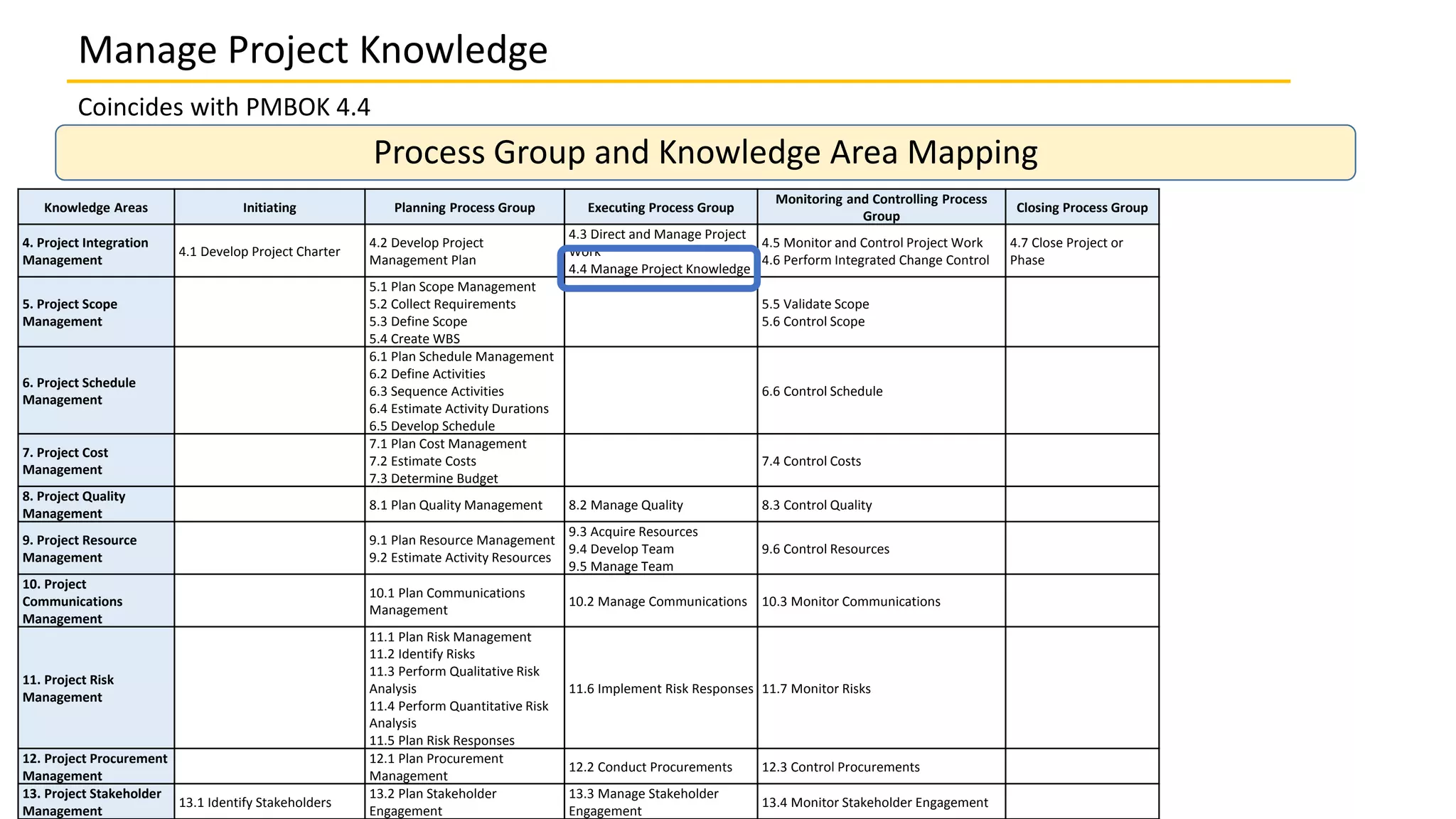Click the 'Manage Project Knowledge' slide title
This screenshot has width=1456, height=819.
click(313, 50)
